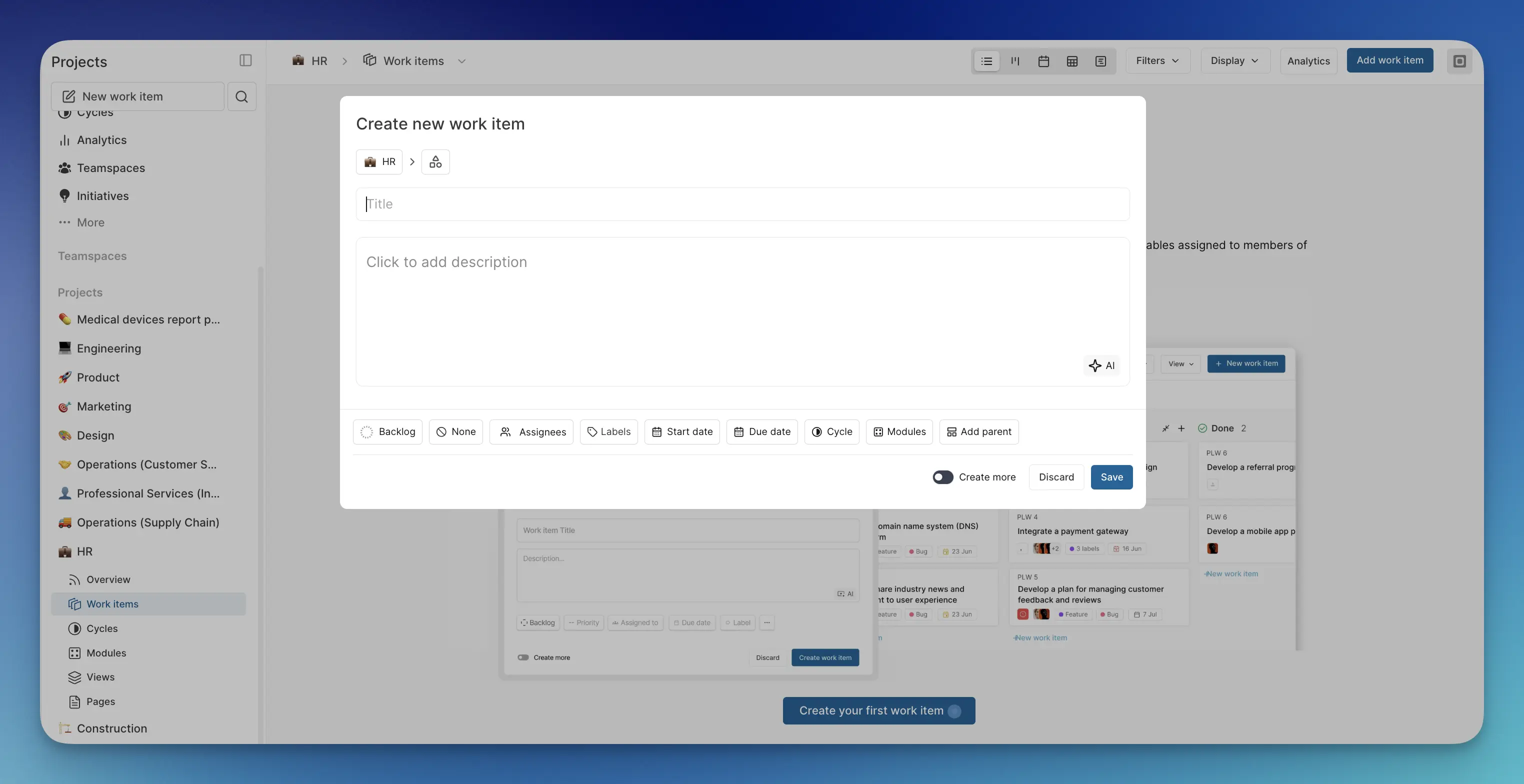Select work item type icon next to HR

[x=435, y=161]
